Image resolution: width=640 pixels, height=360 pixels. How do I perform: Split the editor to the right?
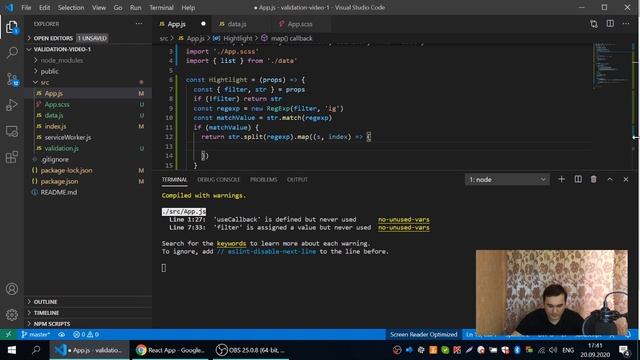[610, 24]
